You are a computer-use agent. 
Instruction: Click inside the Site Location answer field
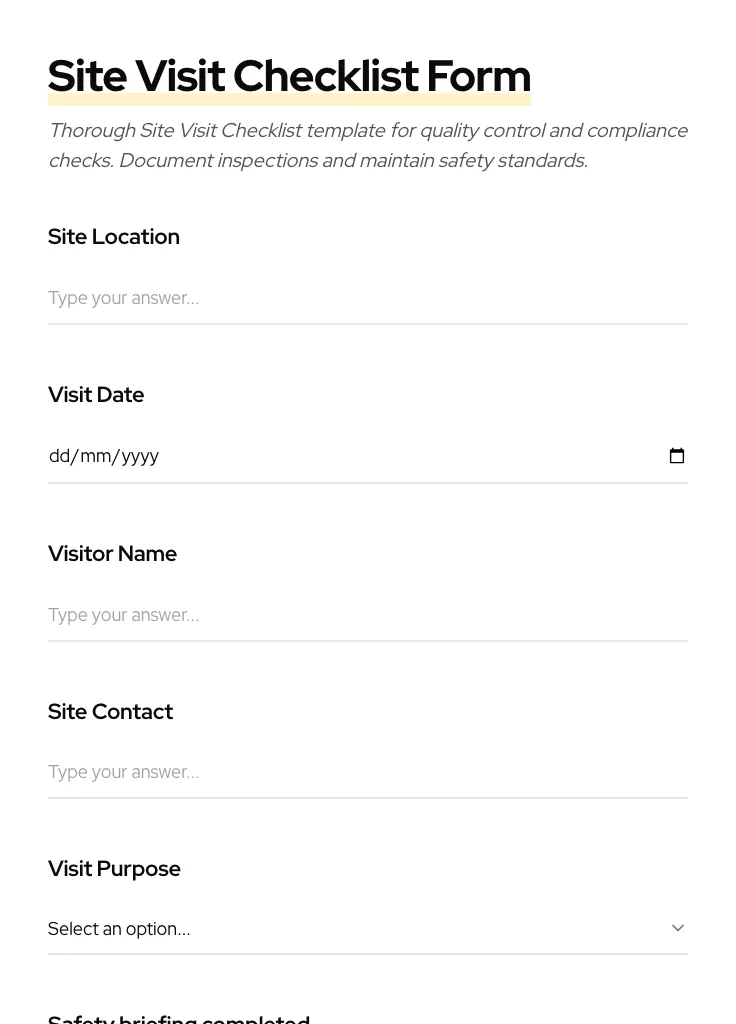368,298
